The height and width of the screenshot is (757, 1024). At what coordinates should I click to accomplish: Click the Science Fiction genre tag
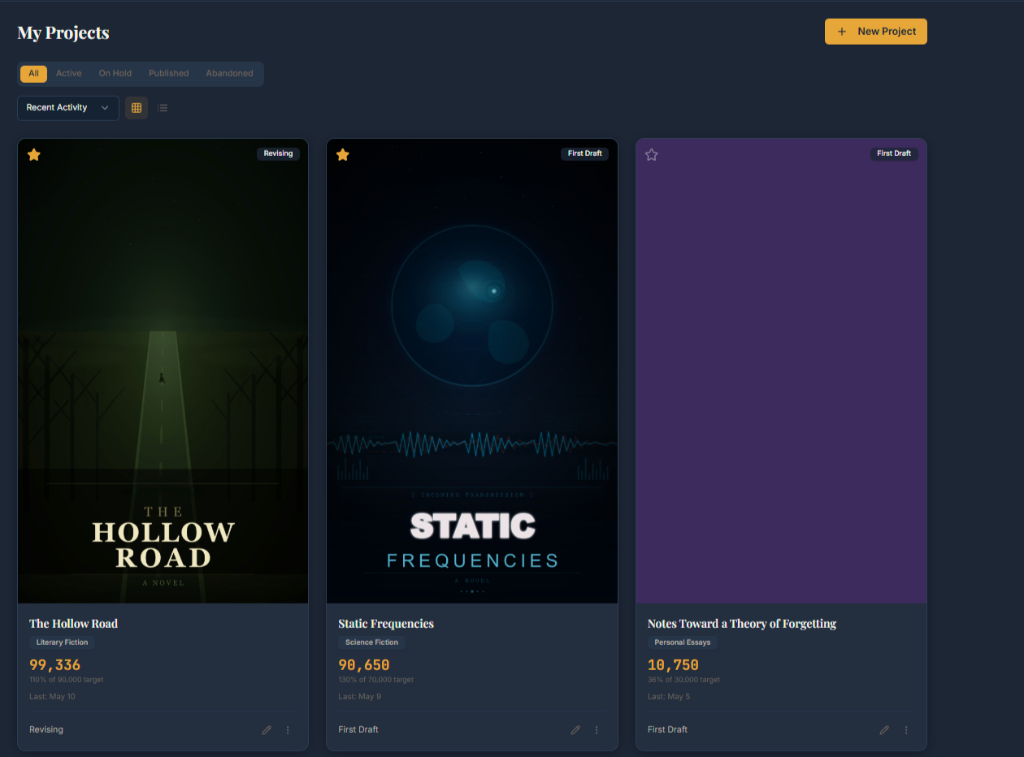tap(372, 643)
